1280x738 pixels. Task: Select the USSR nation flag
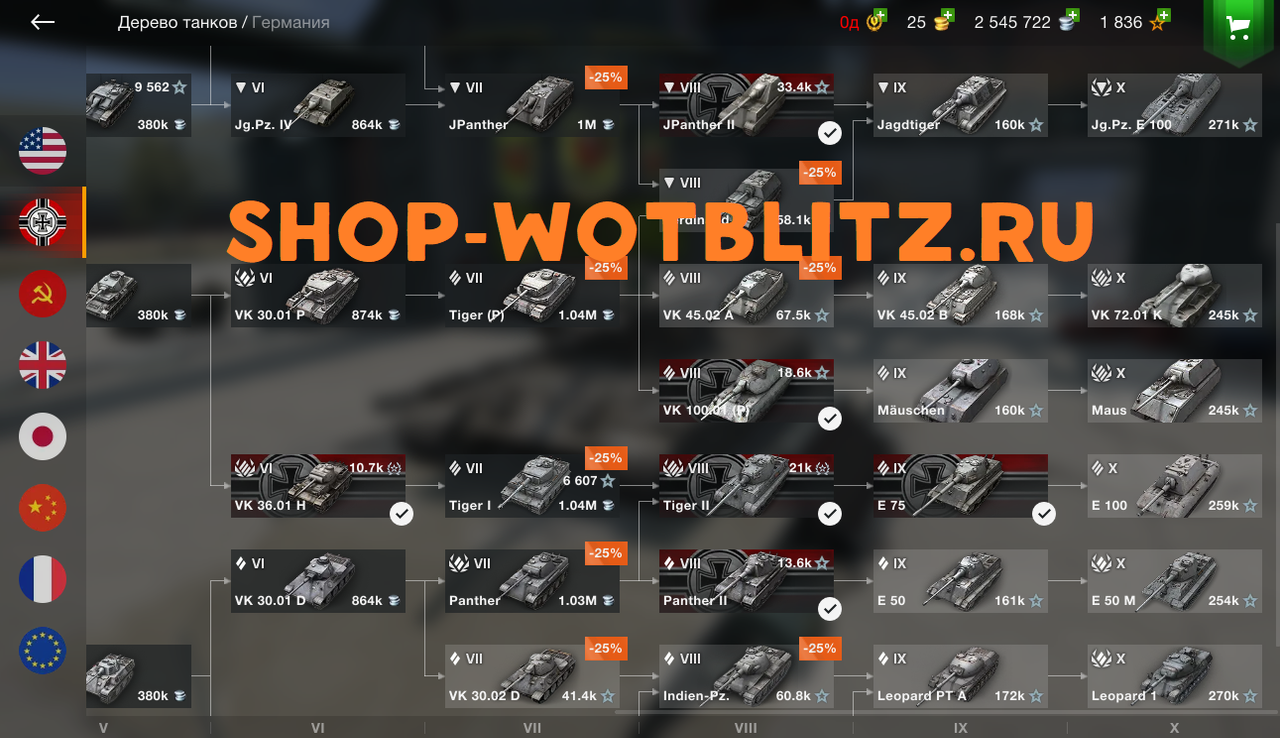point(43,294)
